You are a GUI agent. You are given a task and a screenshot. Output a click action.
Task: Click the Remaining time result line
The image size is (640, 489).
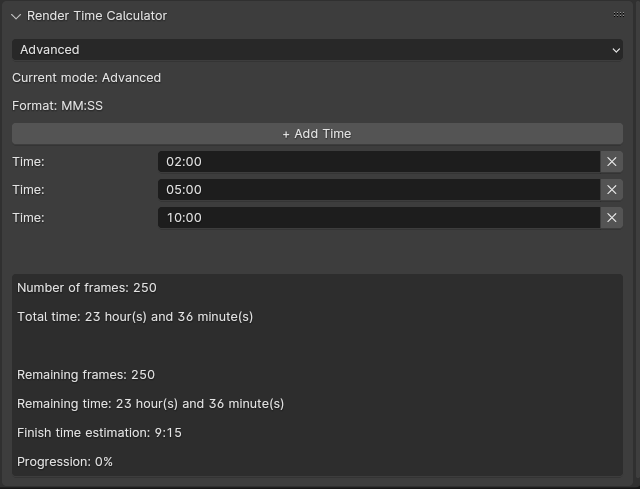point(150,404)
